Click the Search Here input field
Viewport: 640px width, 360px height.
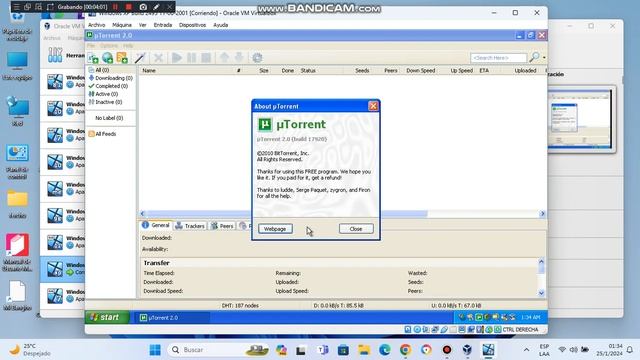click(x=498, y=58)
